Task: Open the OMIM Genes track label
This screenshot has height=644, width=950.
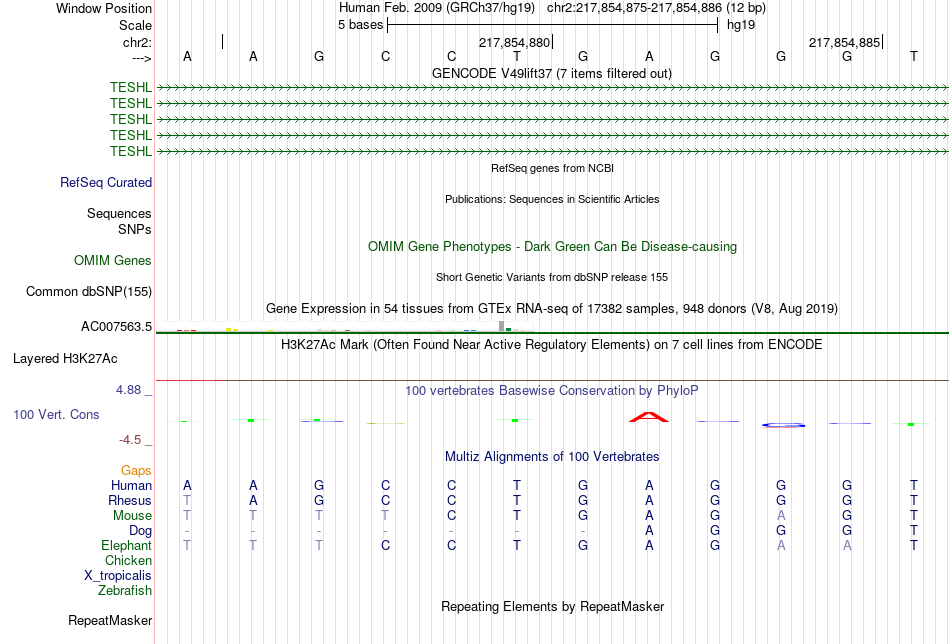Action: [113, 261]
